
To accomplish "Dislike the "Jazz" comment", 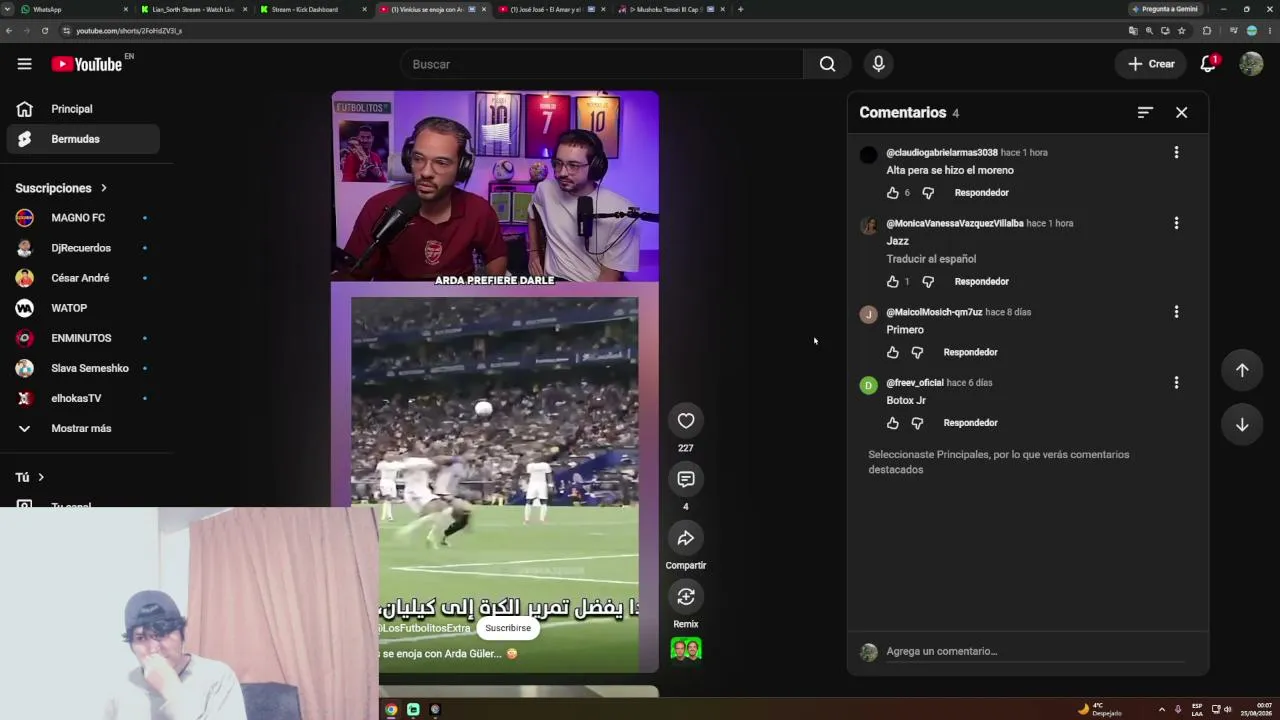I will pos(928,282).
